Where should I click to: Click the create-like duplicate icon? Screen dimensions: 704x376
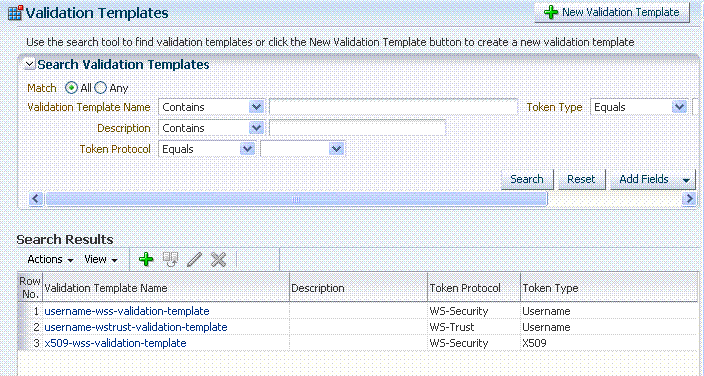pyautogui.click(x=170, y=259)
